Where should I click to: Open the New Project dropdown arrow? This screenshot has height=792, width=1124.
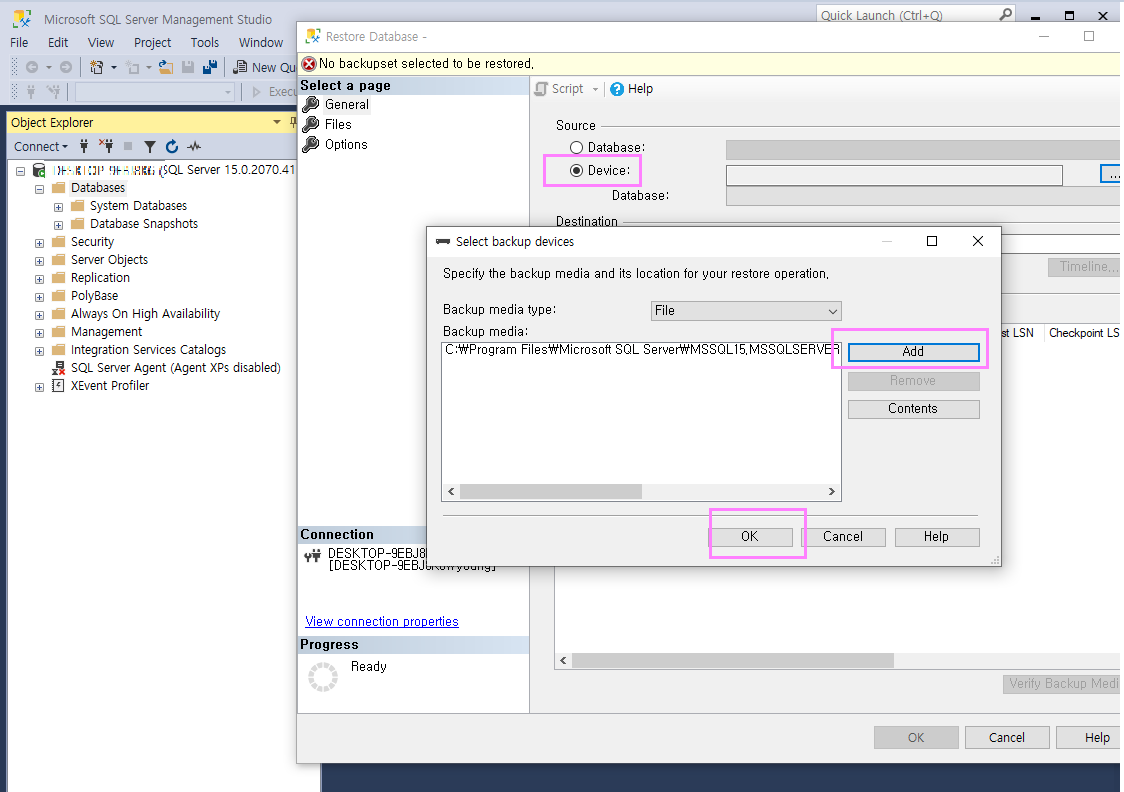pyautogui.click(x=114, y=67)
